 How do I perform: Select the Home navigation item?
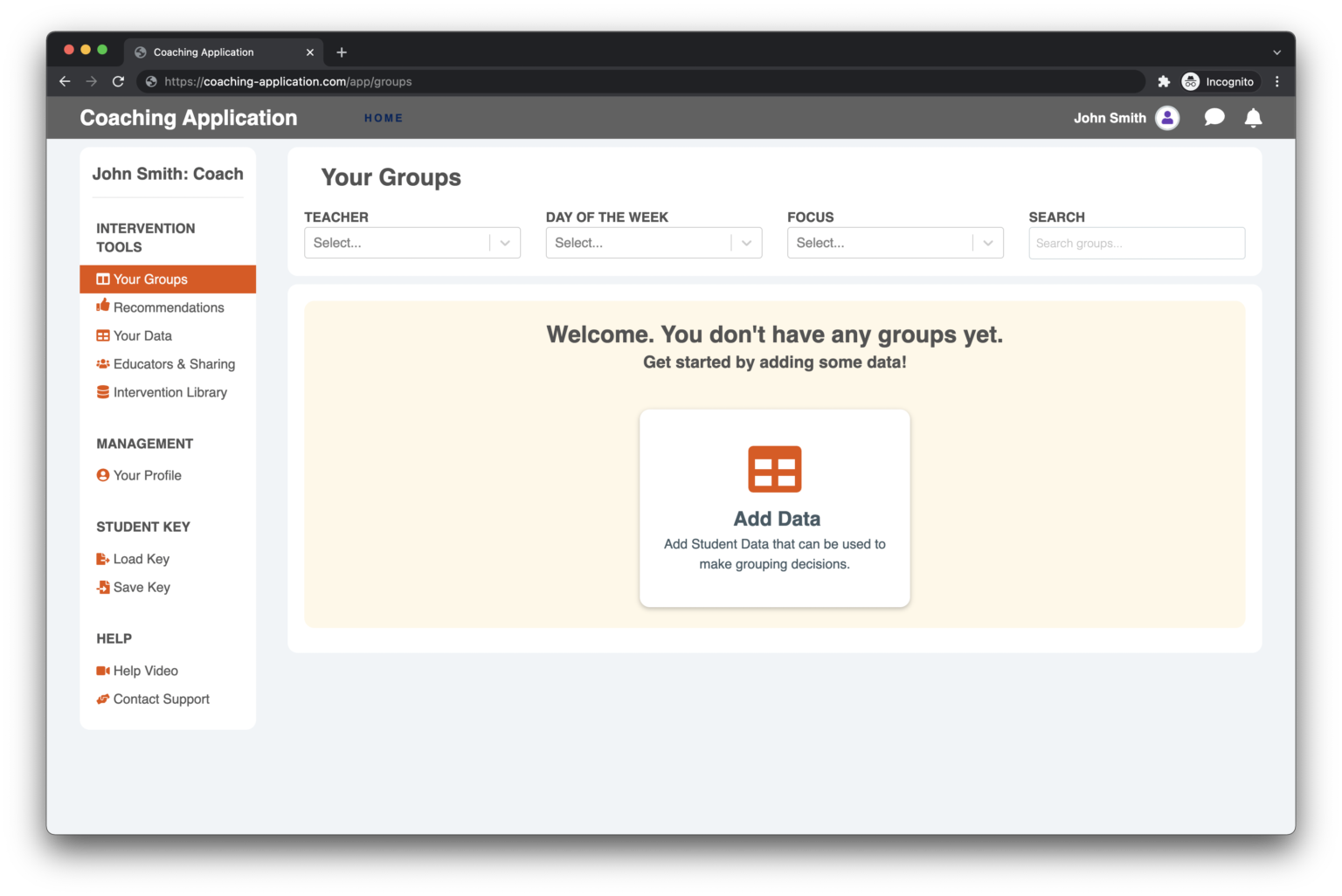click(x=384, y=118)
